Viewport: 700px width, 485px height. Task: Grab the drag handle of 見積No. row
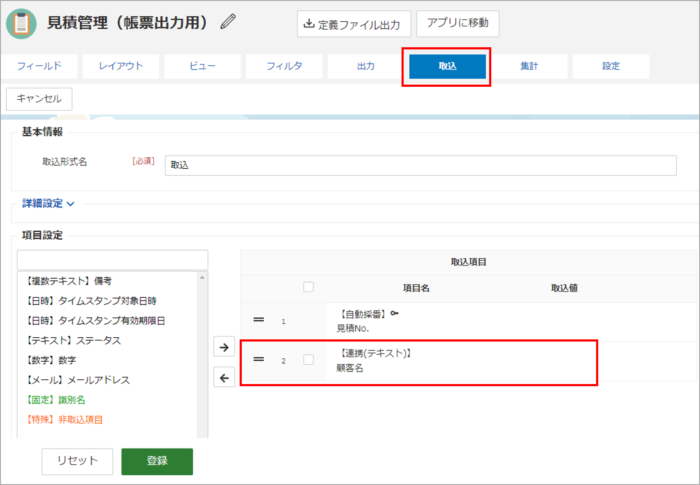tap(258, 320)
